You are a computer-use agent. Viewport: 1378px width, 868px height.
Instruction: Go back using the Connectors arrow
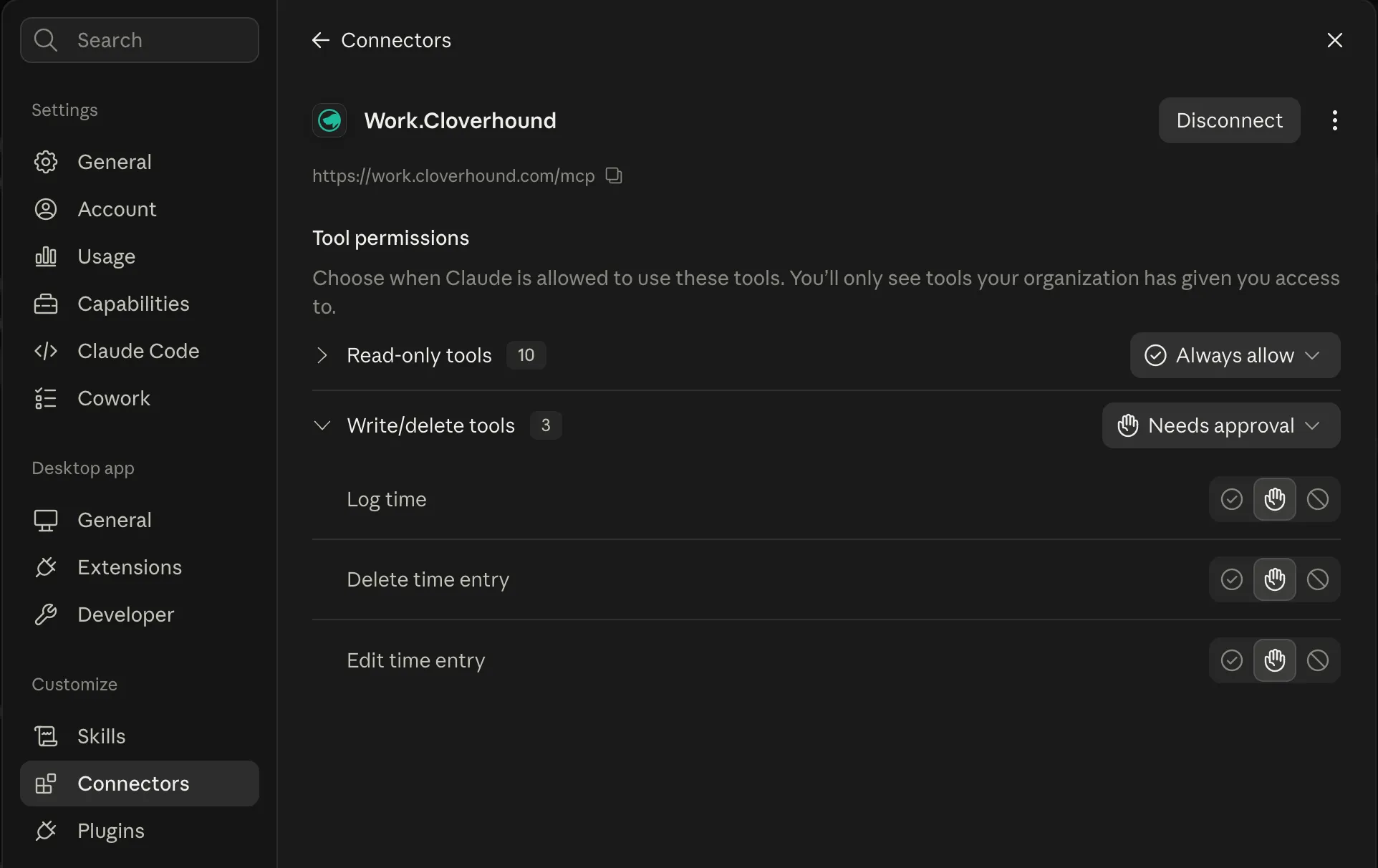tap(320, 40)
